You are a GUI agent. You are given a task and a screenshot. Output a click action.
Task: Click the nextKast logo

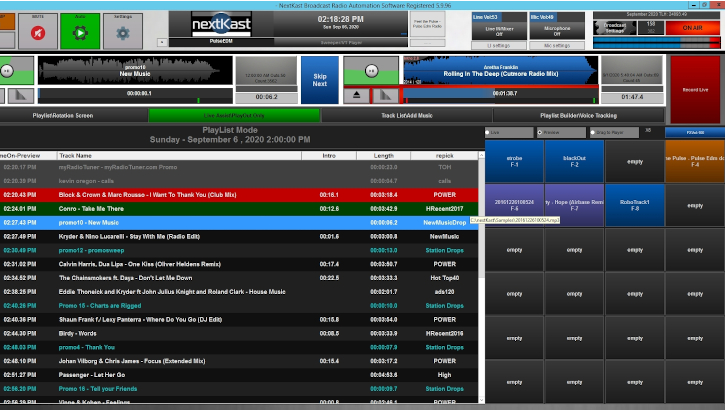tap(221, 24)
